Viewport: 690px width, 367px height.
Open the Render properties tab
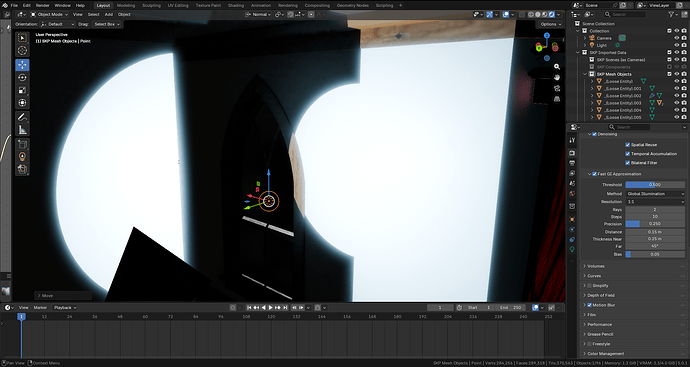pos(572,153)
